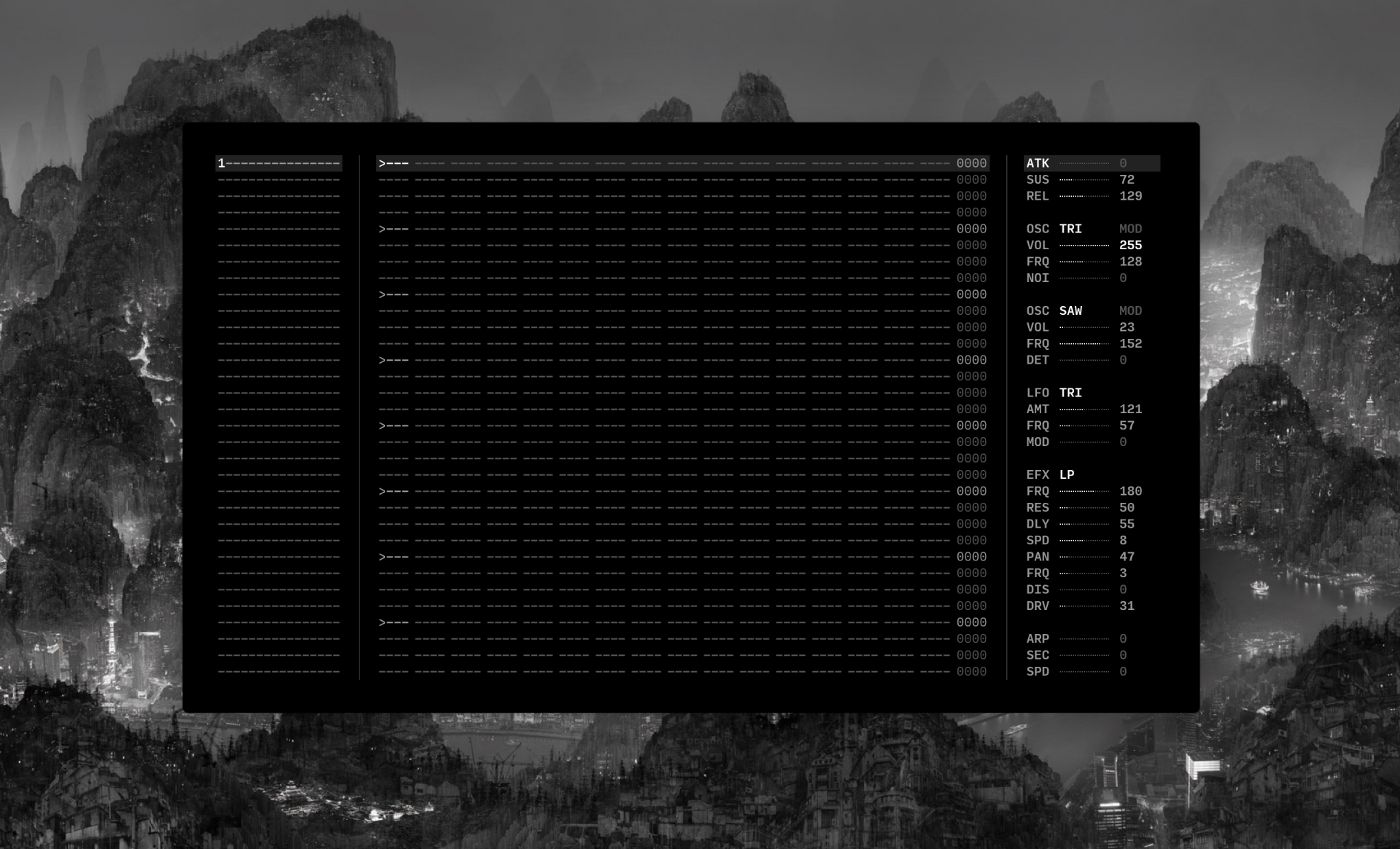1400x849 pixels.
Task: Click the SUS slider showing 72
Action: click(x=1084, y=180)
